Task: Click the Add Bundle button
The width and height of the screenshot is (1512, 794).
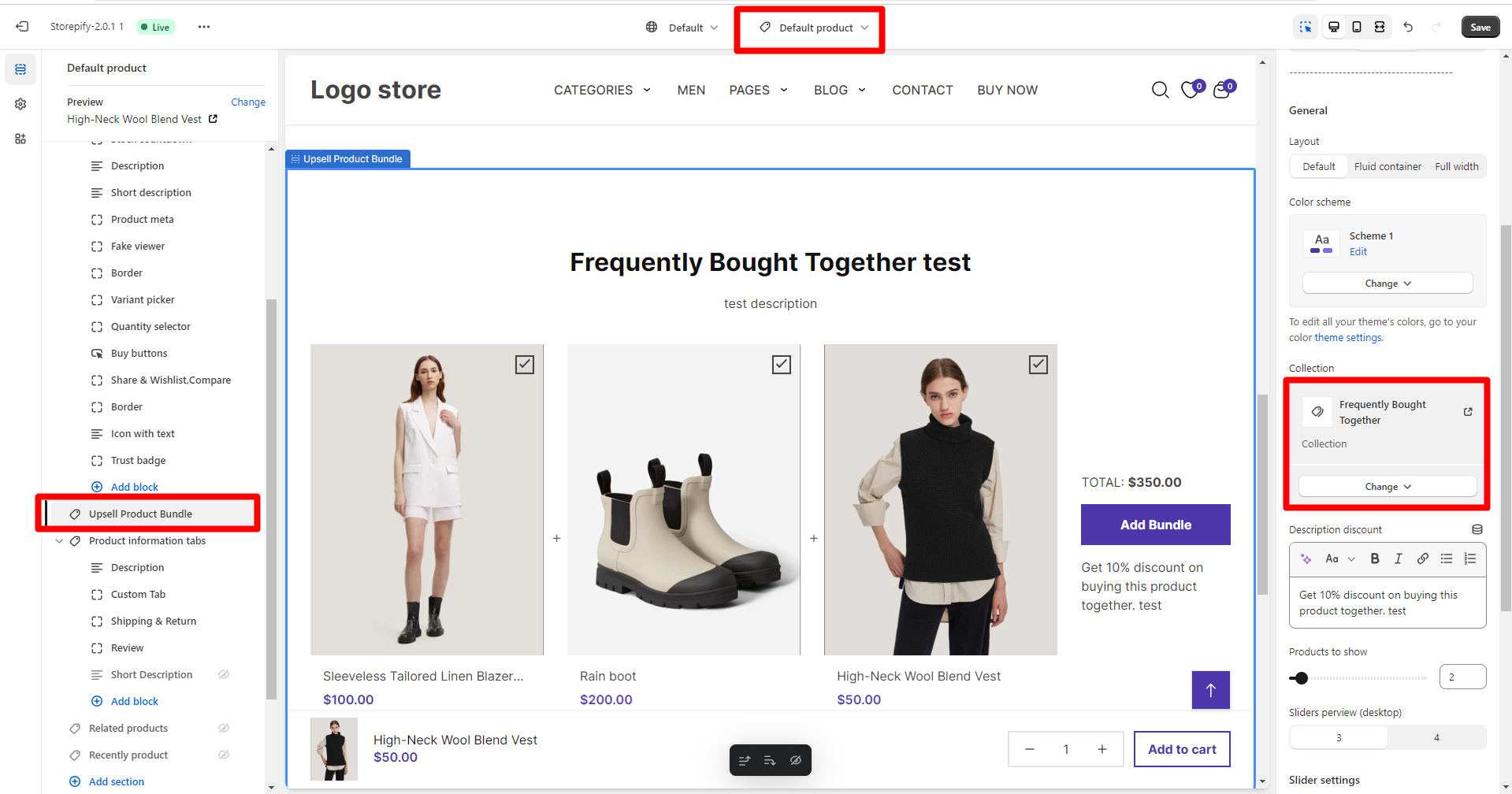Action: tap(1155, 525)
